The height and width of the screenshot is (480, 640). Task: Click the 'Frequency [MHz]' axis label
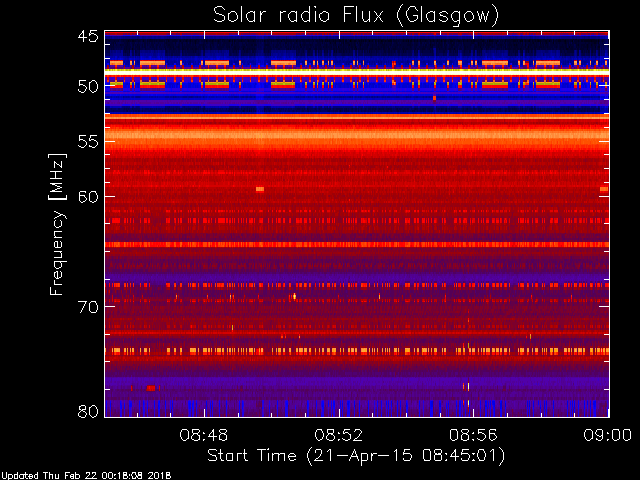pyautogui.click(x=57, y=224)
